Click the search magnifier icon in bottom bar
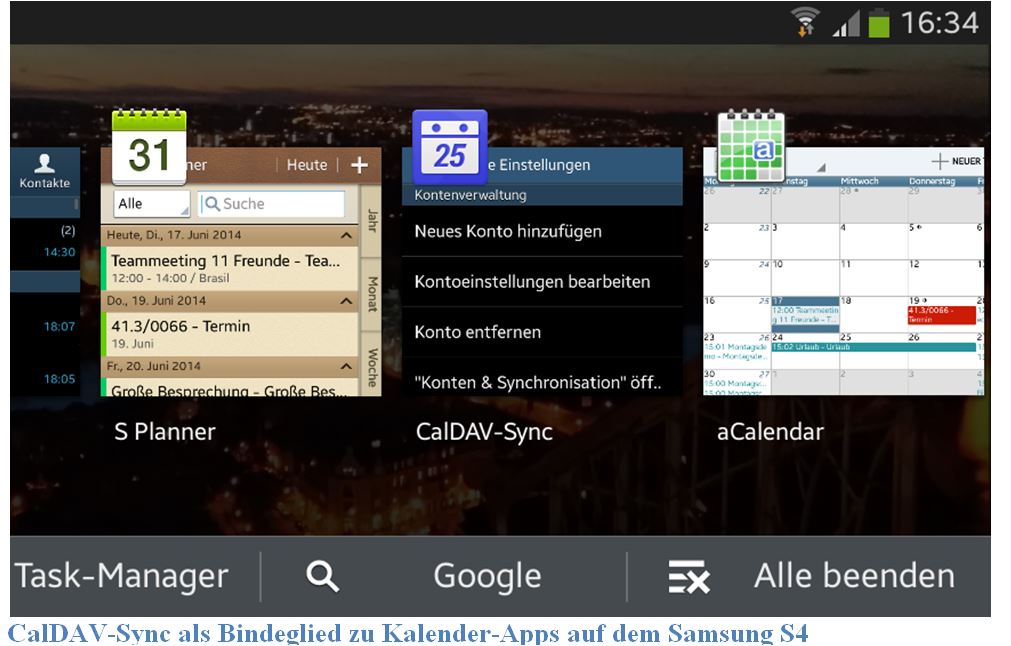Screen dimensions: 1011x646 pyautogui.click(x=322, y=576)
